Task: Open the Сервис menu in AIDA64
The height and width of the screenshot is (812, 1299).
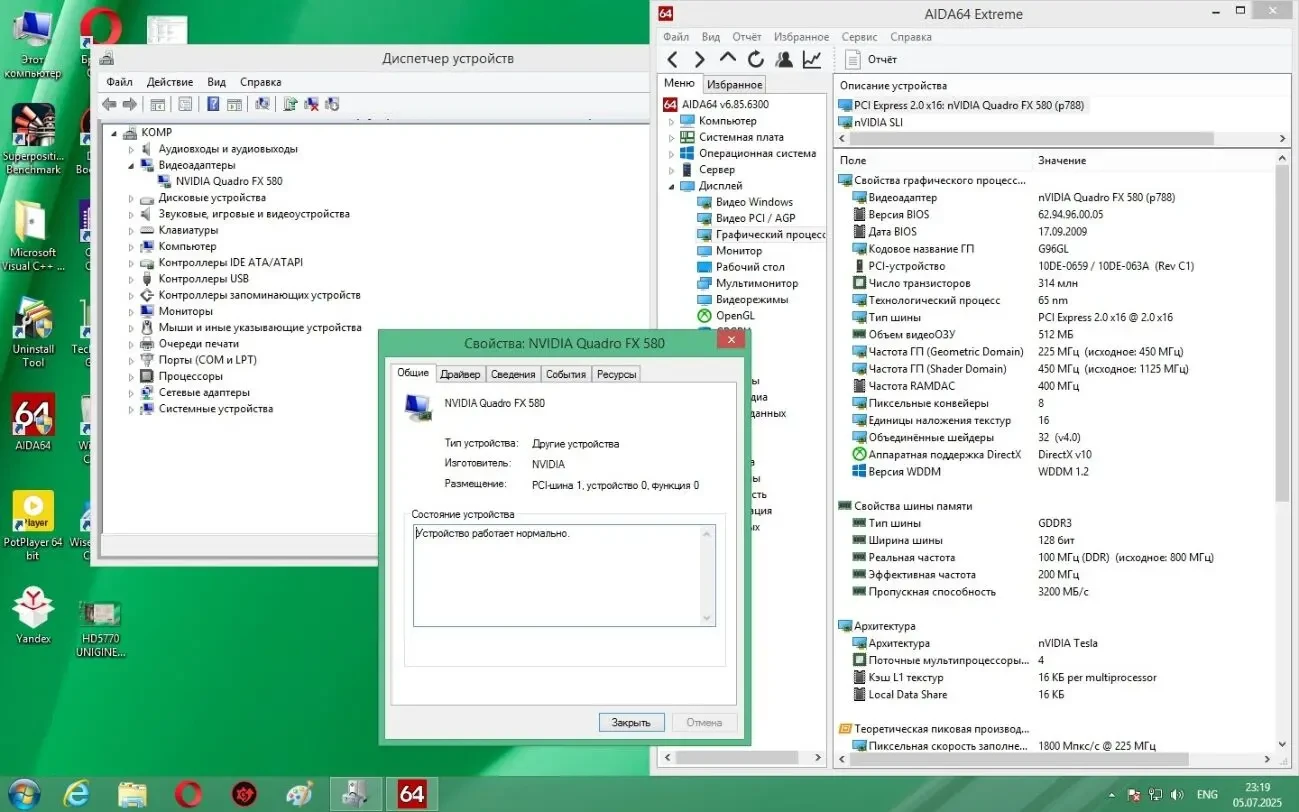Action: coord(859,37)
